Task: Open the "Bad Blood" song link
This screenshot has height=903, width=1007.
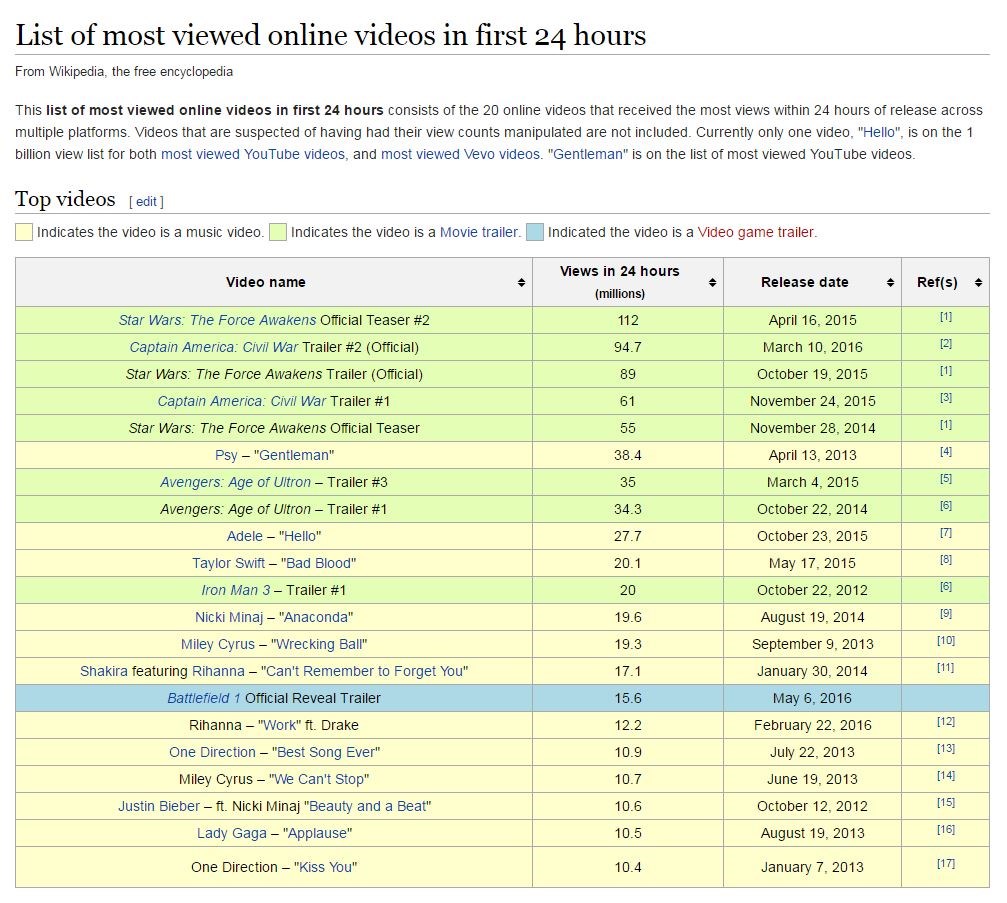Action: 319,563
